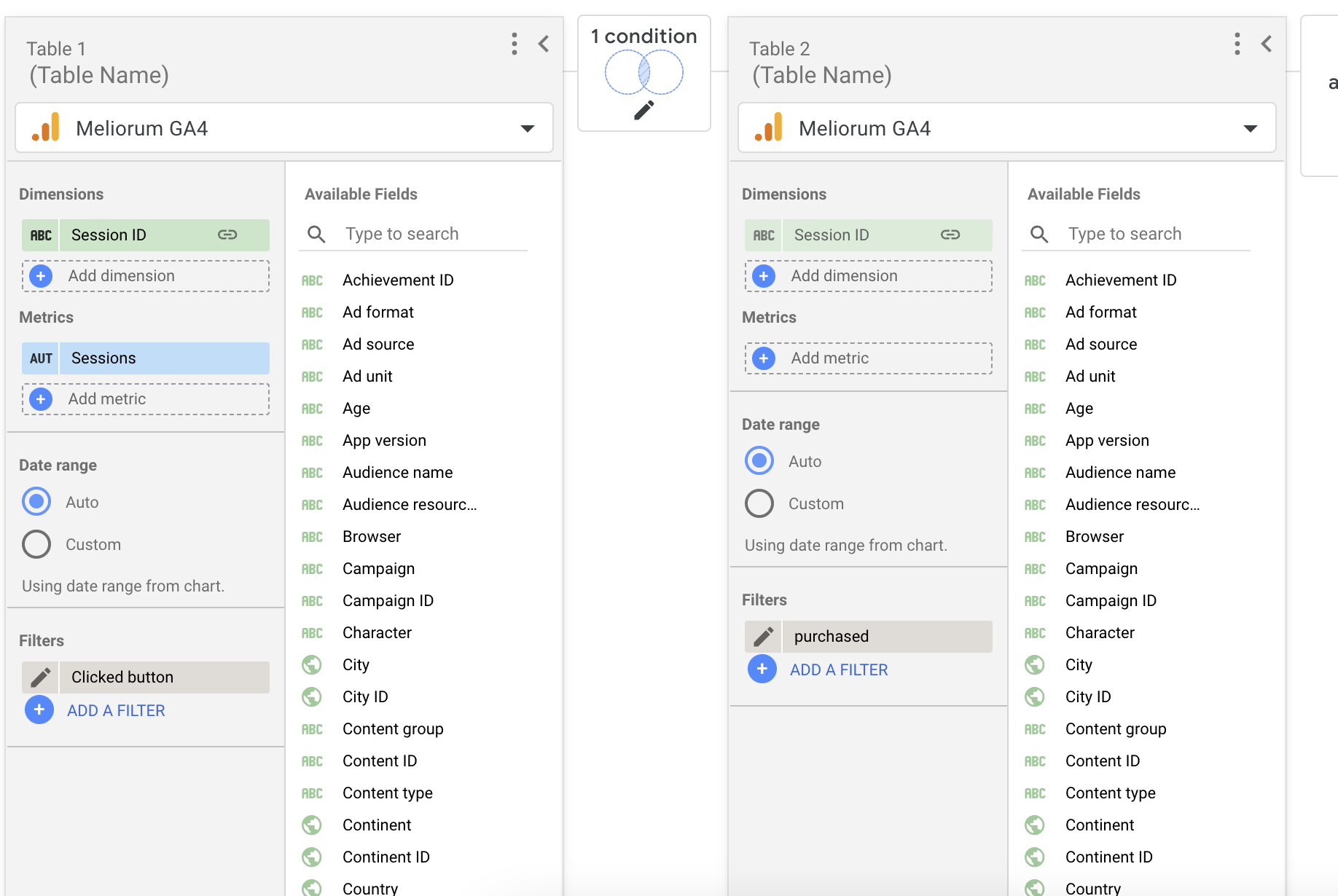Click the pencil icon on the purchased filter

coord(762,636)
